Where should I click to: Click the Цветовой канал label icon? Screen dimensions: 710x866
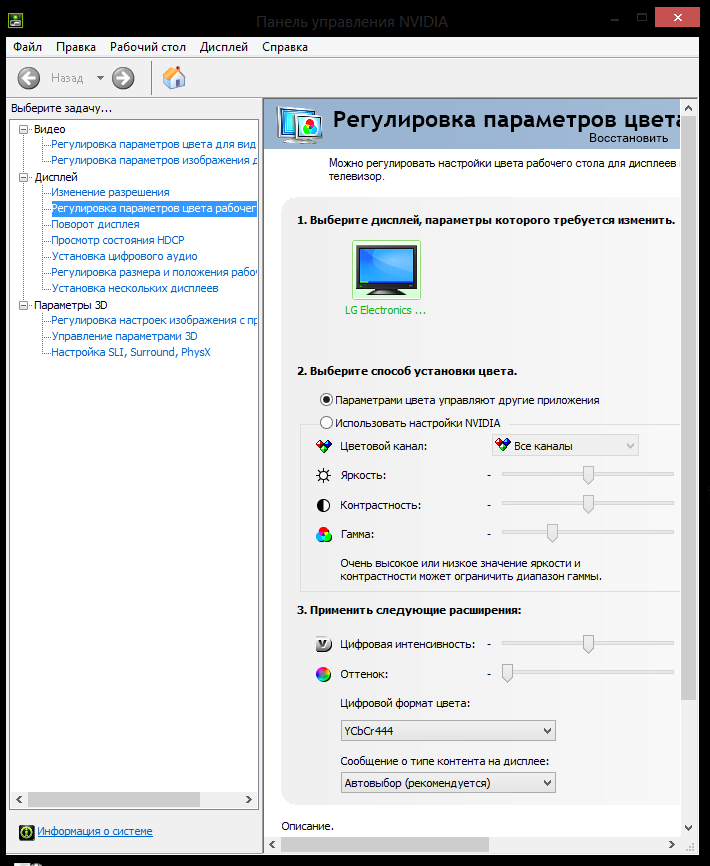pyautogui.click(x=324, y=446)
